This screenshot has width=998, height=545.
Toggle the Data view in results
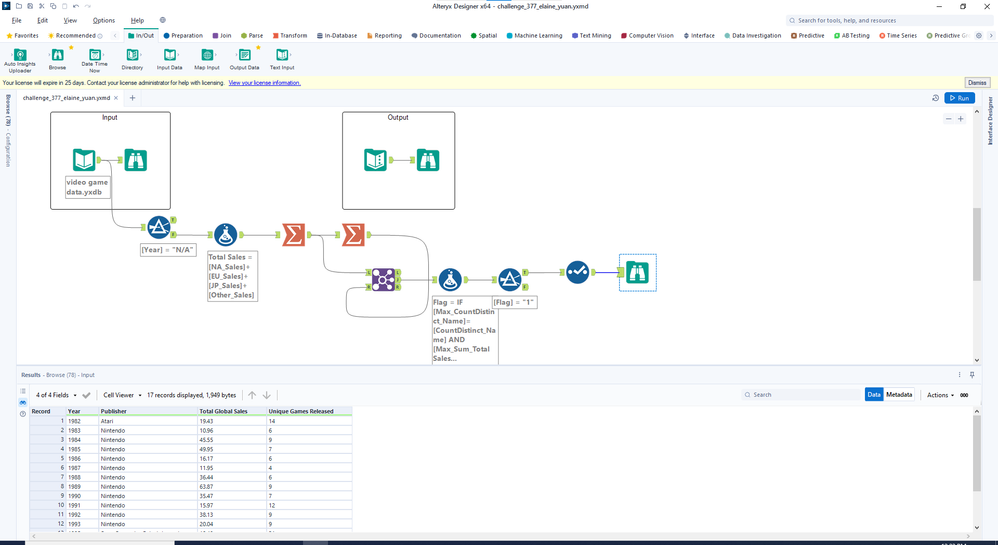(x=874, y=395)
